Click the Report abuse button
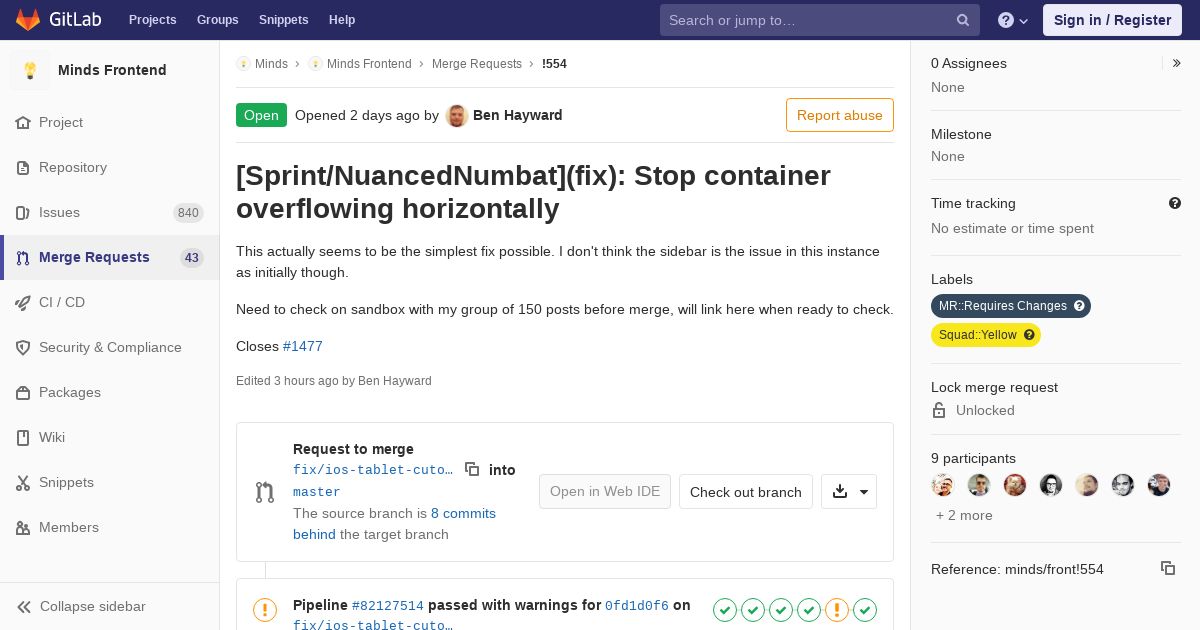 840,115
